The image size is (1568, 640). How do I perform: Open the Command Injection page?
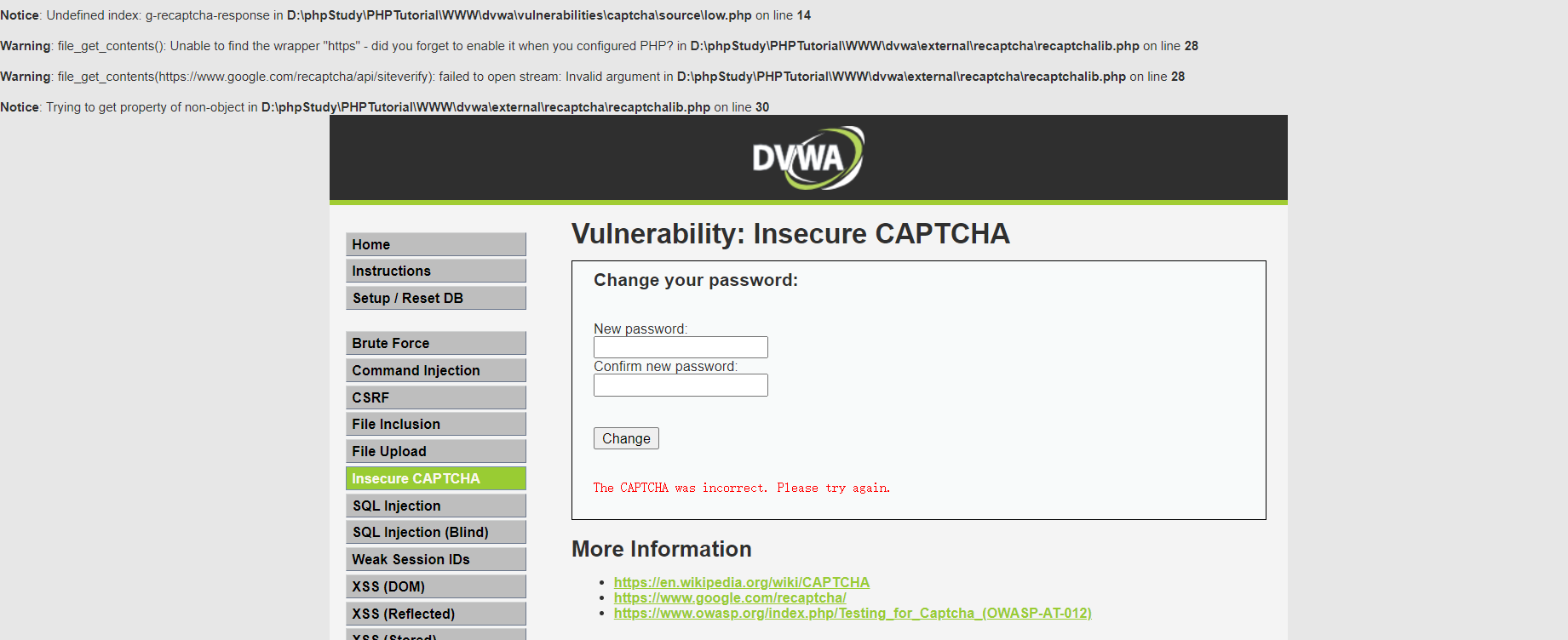(435, 370)
